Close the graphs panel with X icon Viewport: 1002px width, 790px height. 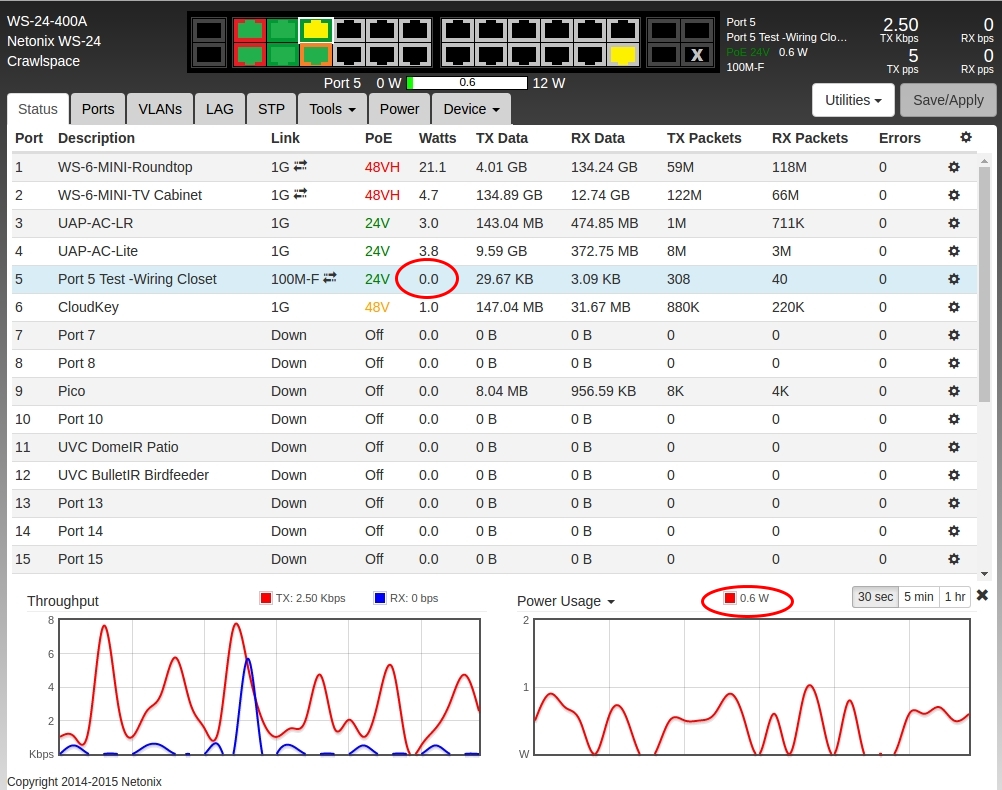[982, 595]
